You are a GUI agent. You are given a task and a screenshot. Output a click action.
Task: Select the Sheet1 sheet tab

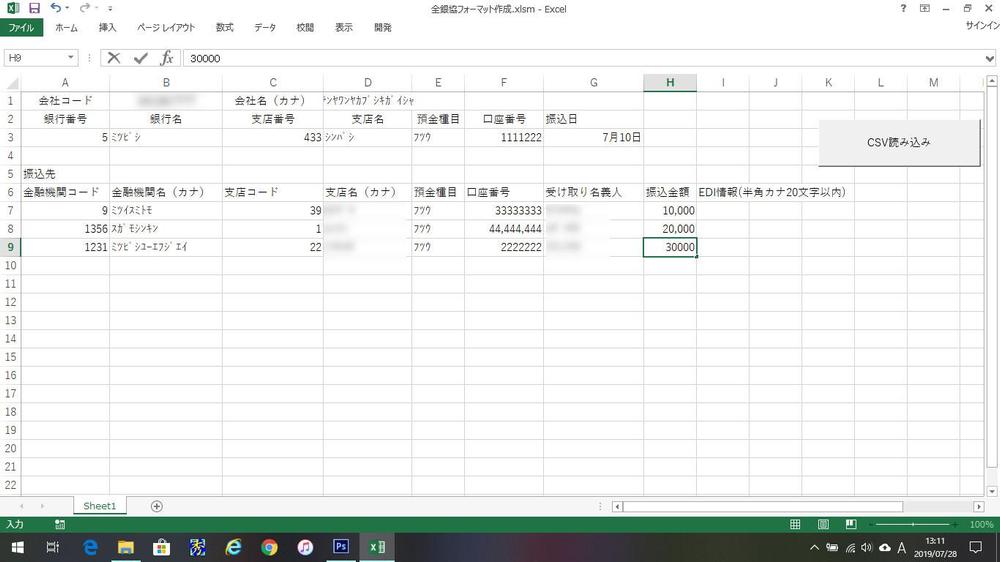coord(99,506)
